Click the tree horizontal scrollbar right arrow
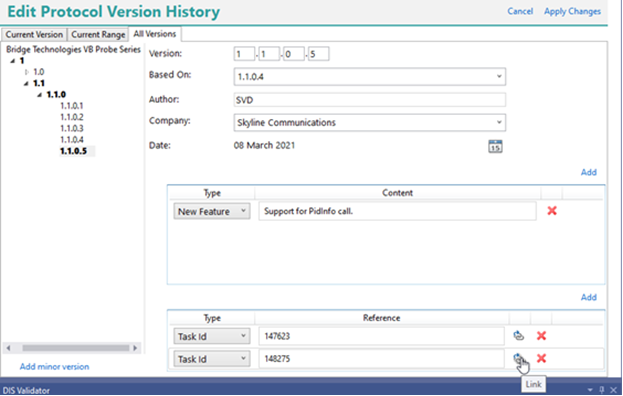The width and height of the screenshot is (623, 396). coord(135,348)
